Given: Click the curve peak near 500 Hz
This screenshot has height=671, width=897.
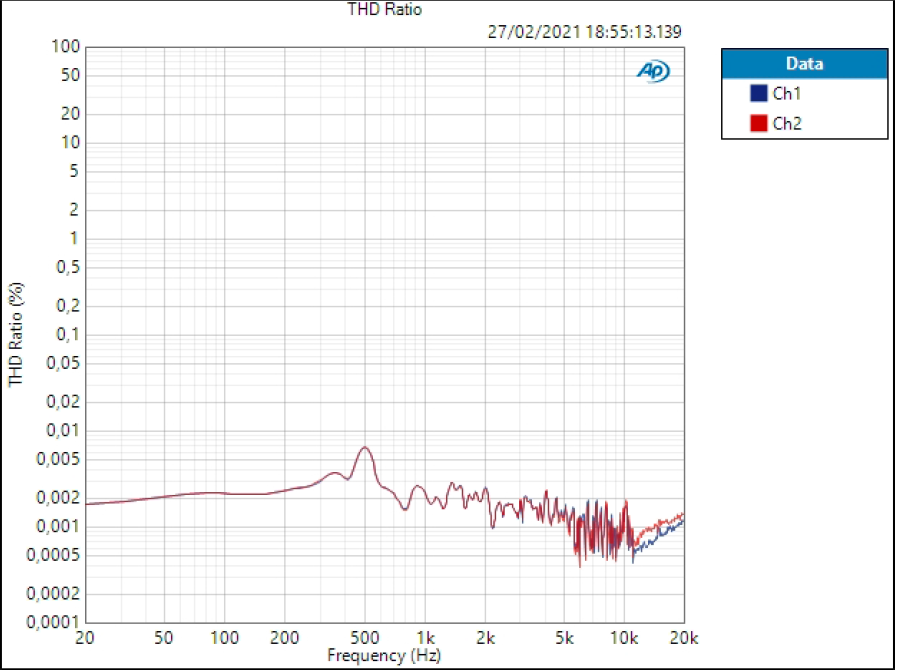Looking at the screenshot, I should click(365, 447).
